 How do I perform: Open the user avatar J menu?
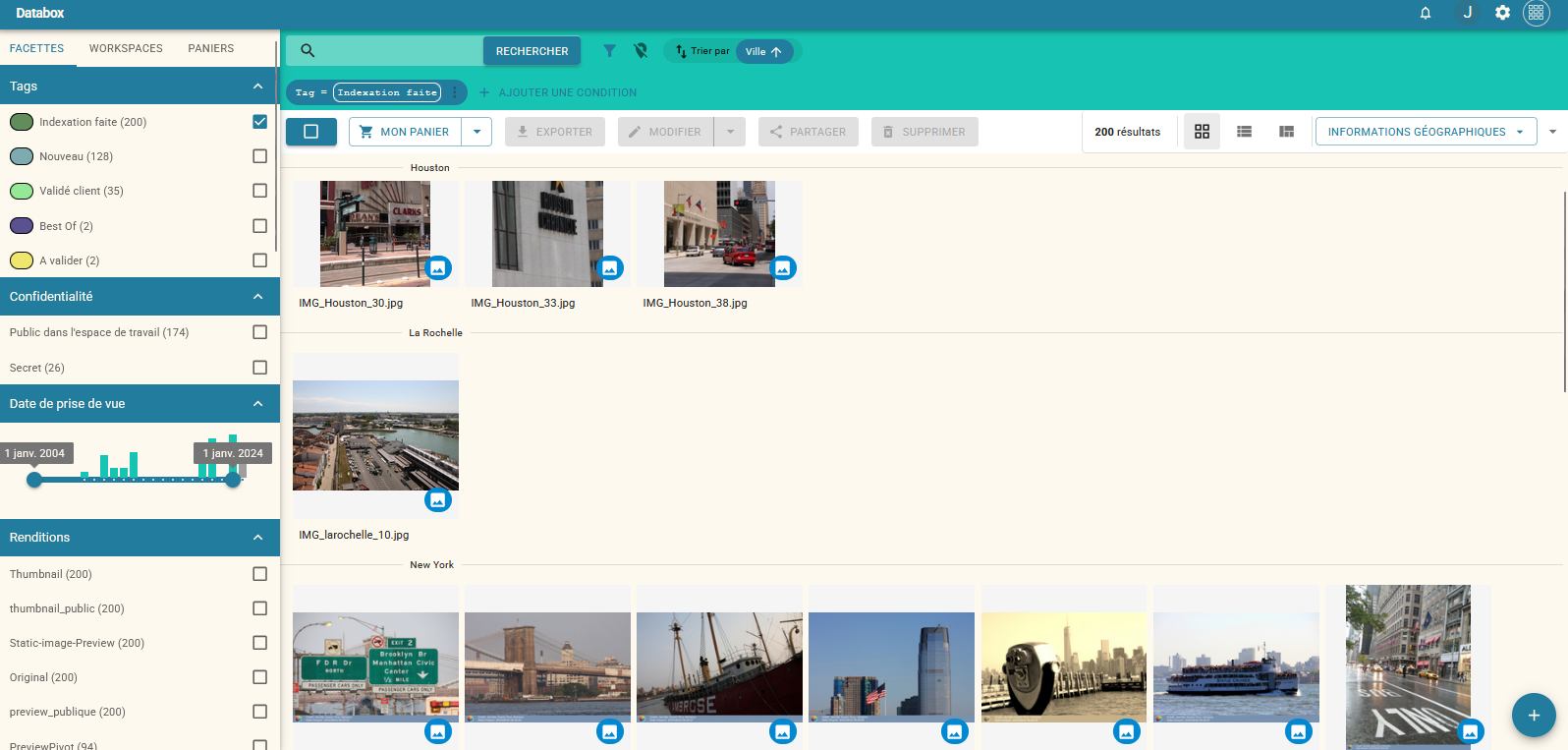1467,13
